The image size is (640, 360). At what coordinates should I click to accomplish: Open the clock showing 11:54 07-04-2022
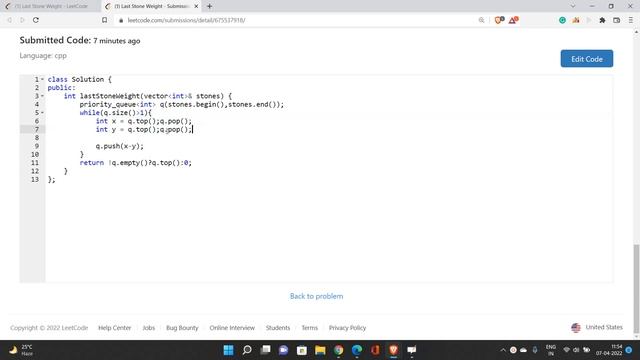coord(609,350)
